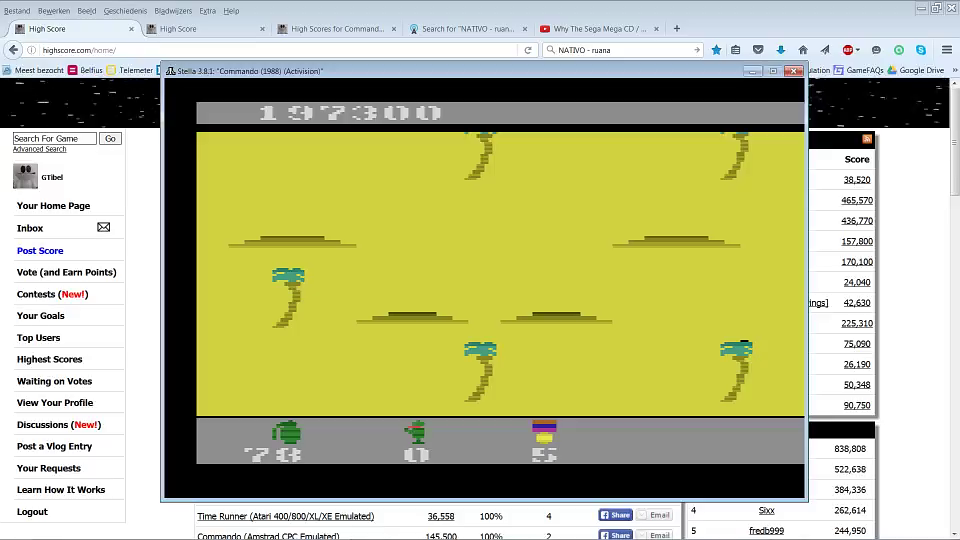The width and height of the screenshot is (960, 540).
Task: Switch to the second High Score tab
Action: [x=204, y=29]
